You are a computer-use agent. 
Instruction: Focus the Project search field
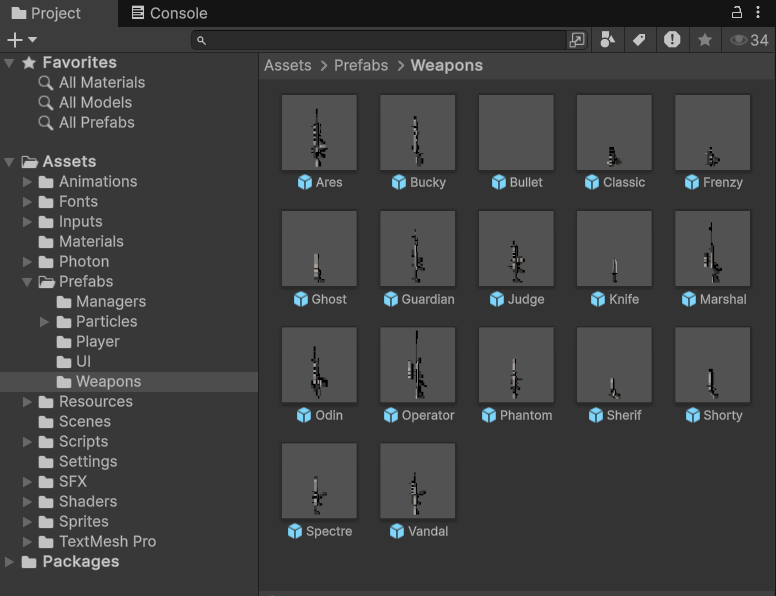tap(380, 40)
